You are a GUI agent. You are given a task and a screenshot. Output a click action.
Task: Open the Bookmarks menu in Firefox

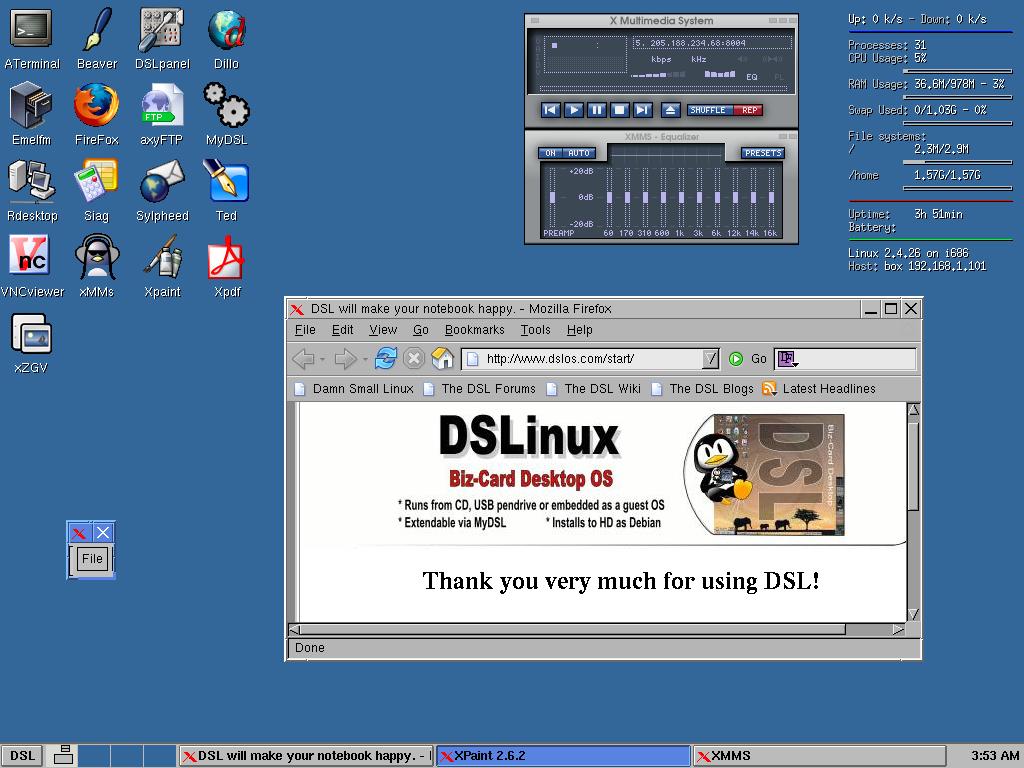(x=475, y=330)
